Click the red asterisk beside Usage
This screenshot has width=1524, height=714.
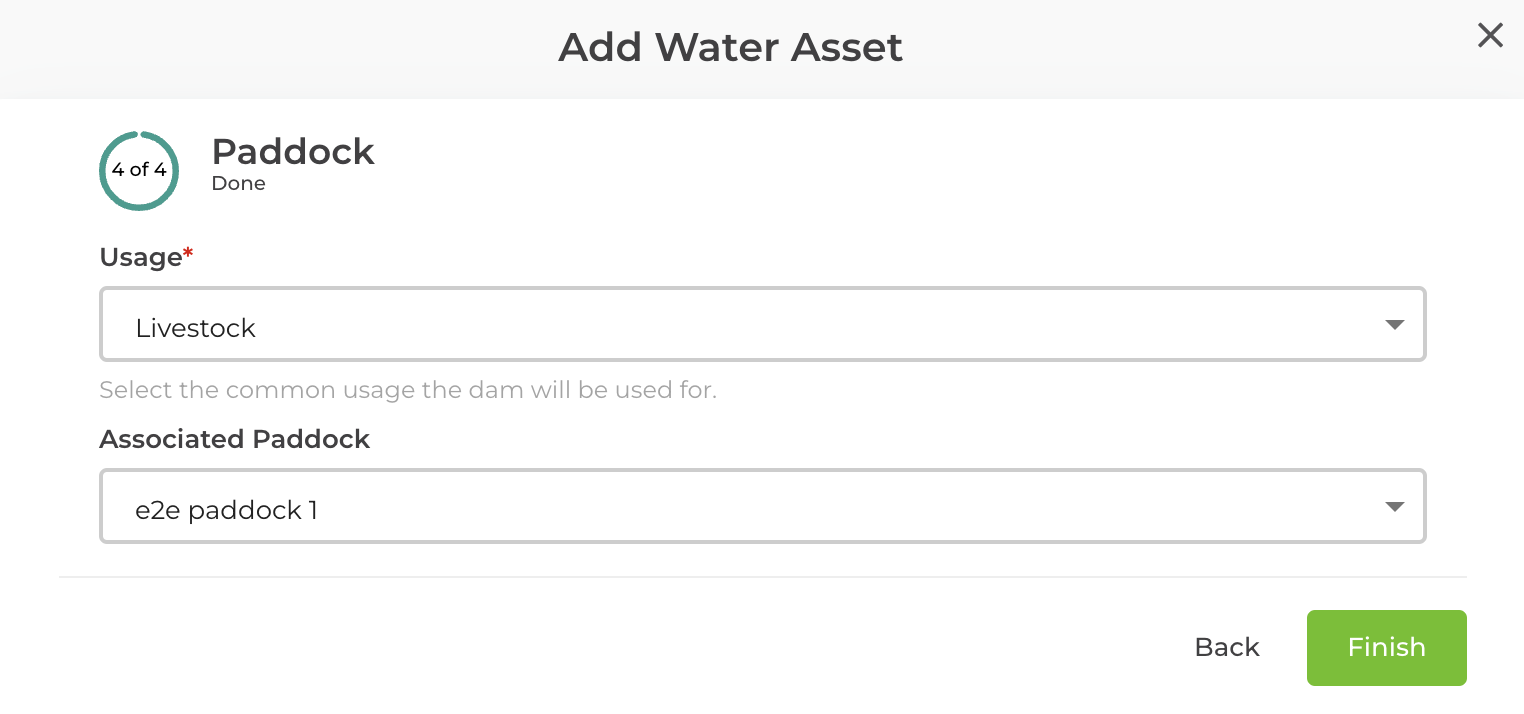pyautogui.click(x=189, y=250)
